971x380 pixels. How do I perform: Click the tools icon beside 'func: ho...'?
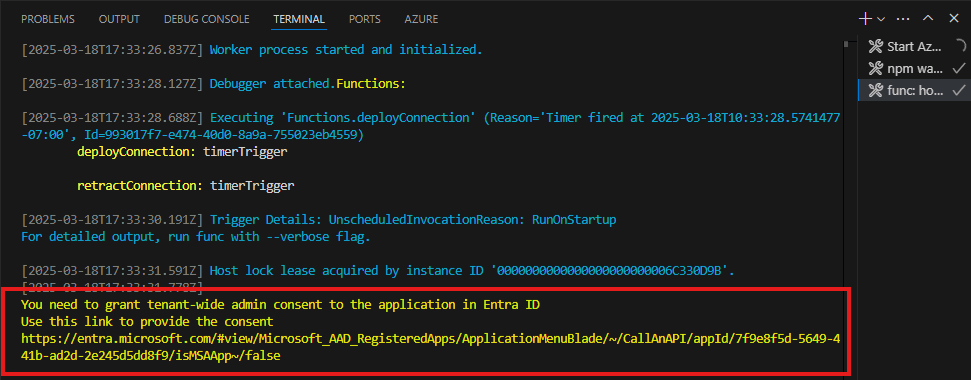(x=875, y=90)
